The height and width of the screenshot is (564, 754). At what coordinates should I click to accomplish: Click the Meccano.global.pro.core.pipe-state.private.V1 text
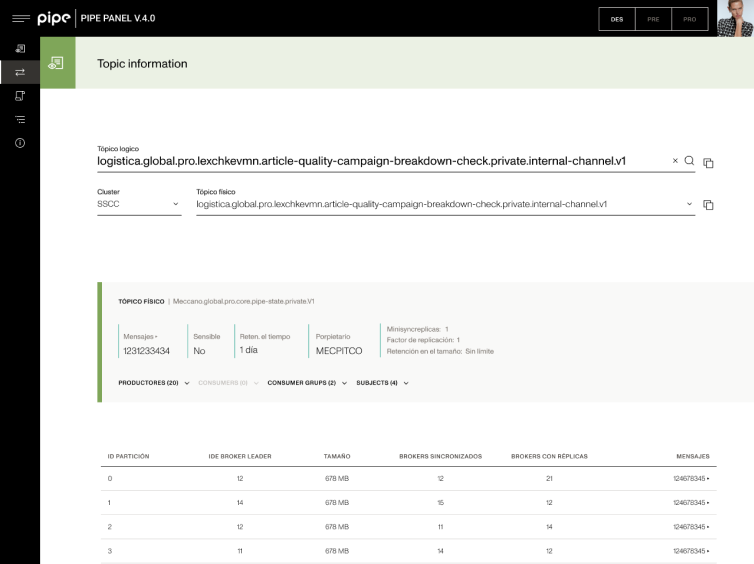(x=243, y=301)
